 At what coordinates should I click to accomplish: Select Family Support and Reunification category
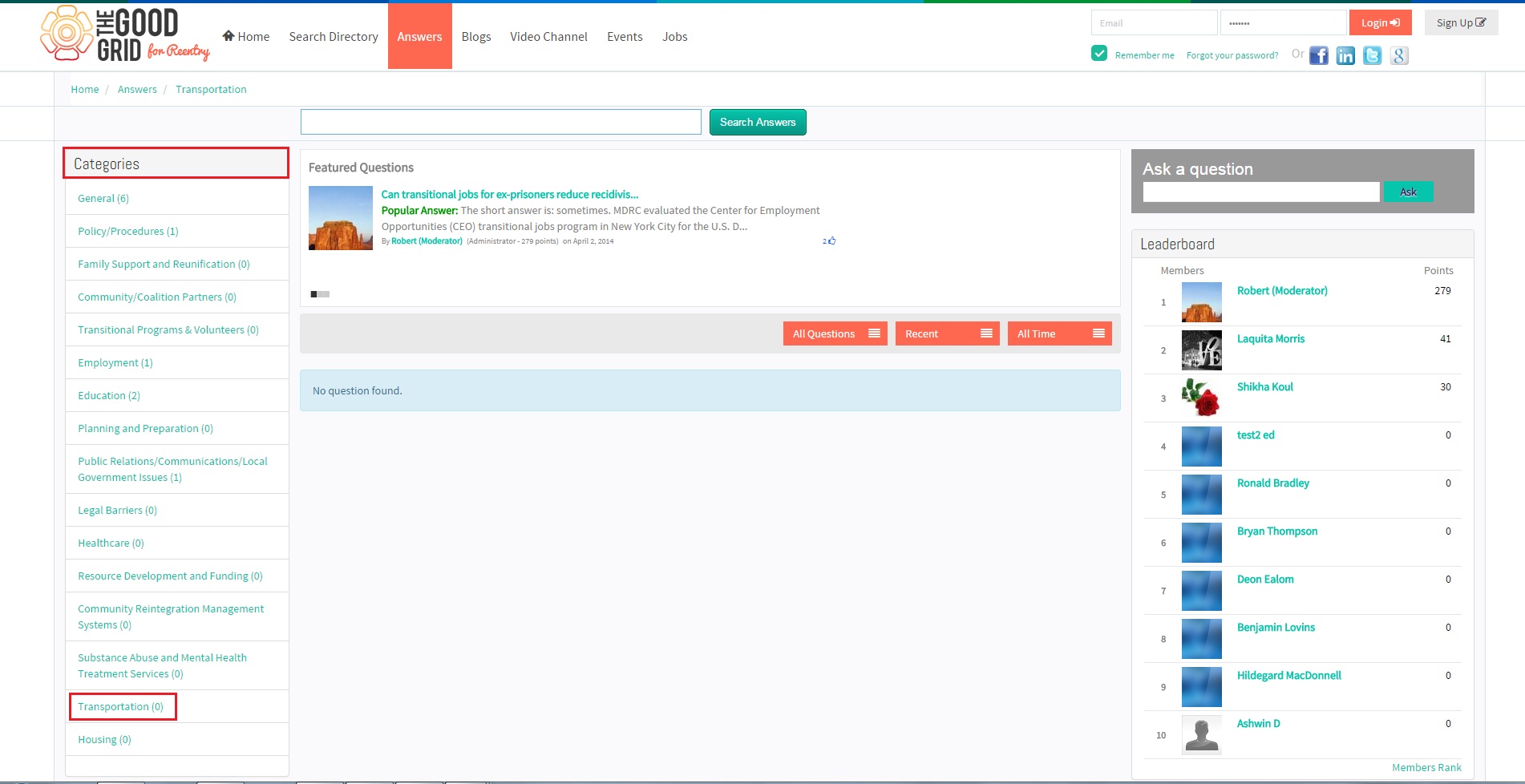[164, 264]
